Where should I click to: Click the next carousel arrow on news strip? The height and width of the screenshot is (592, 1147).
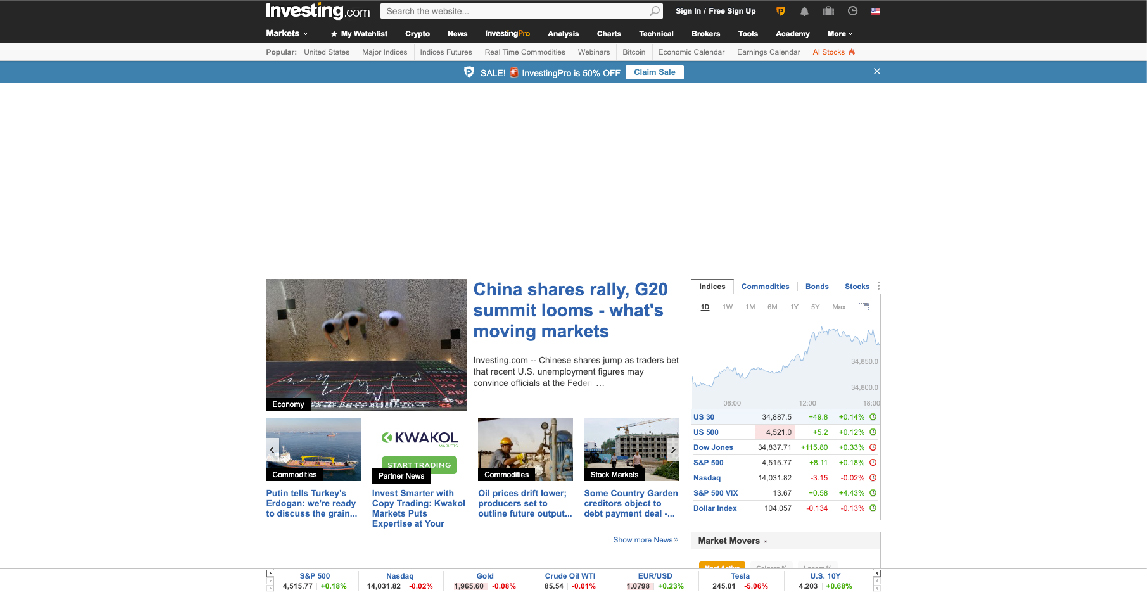[x=674, y=450]
